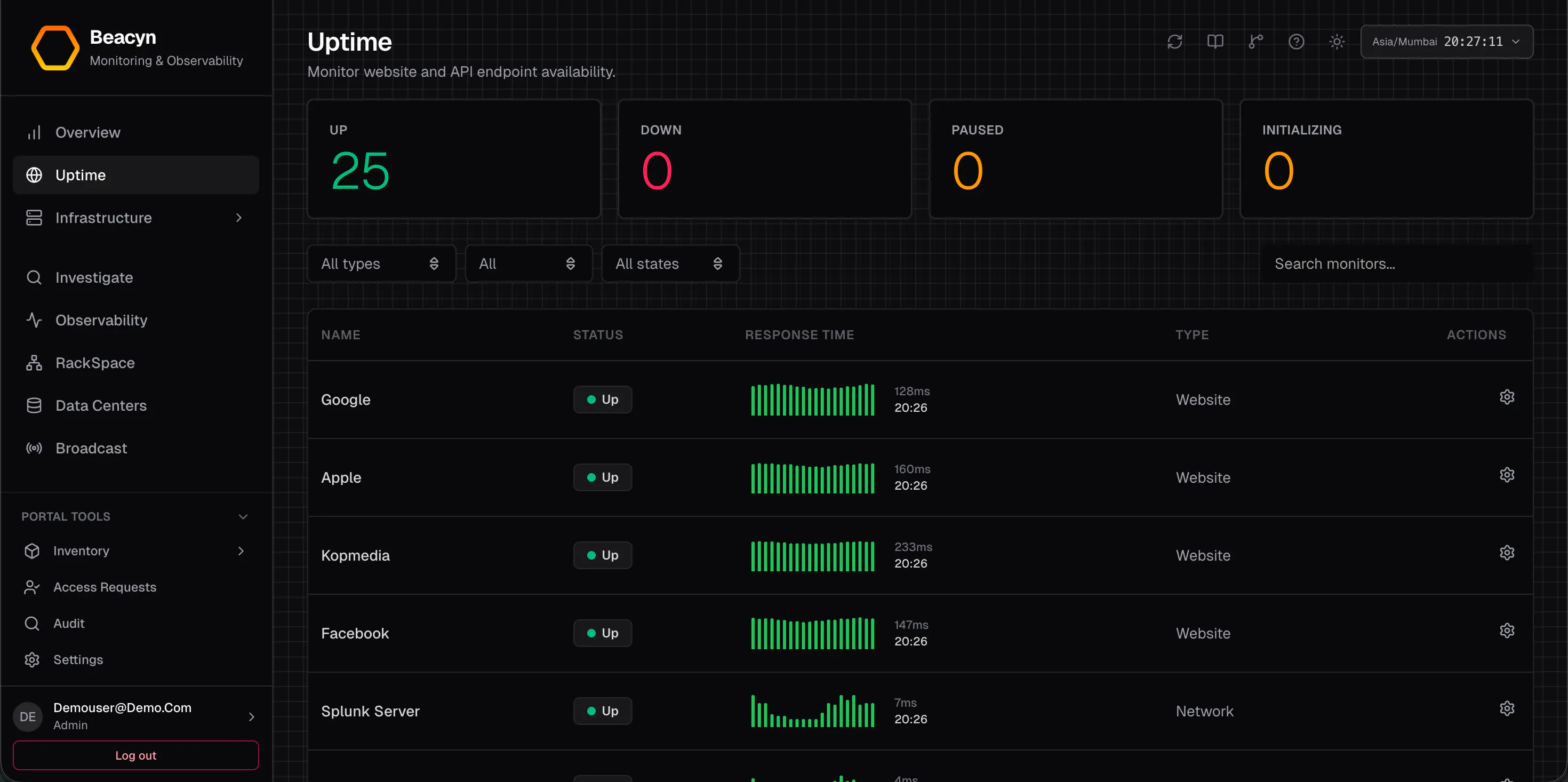1568x782 pixels.
Task: Open RackSpace from sidebar
Action: [x=136, y=362]
